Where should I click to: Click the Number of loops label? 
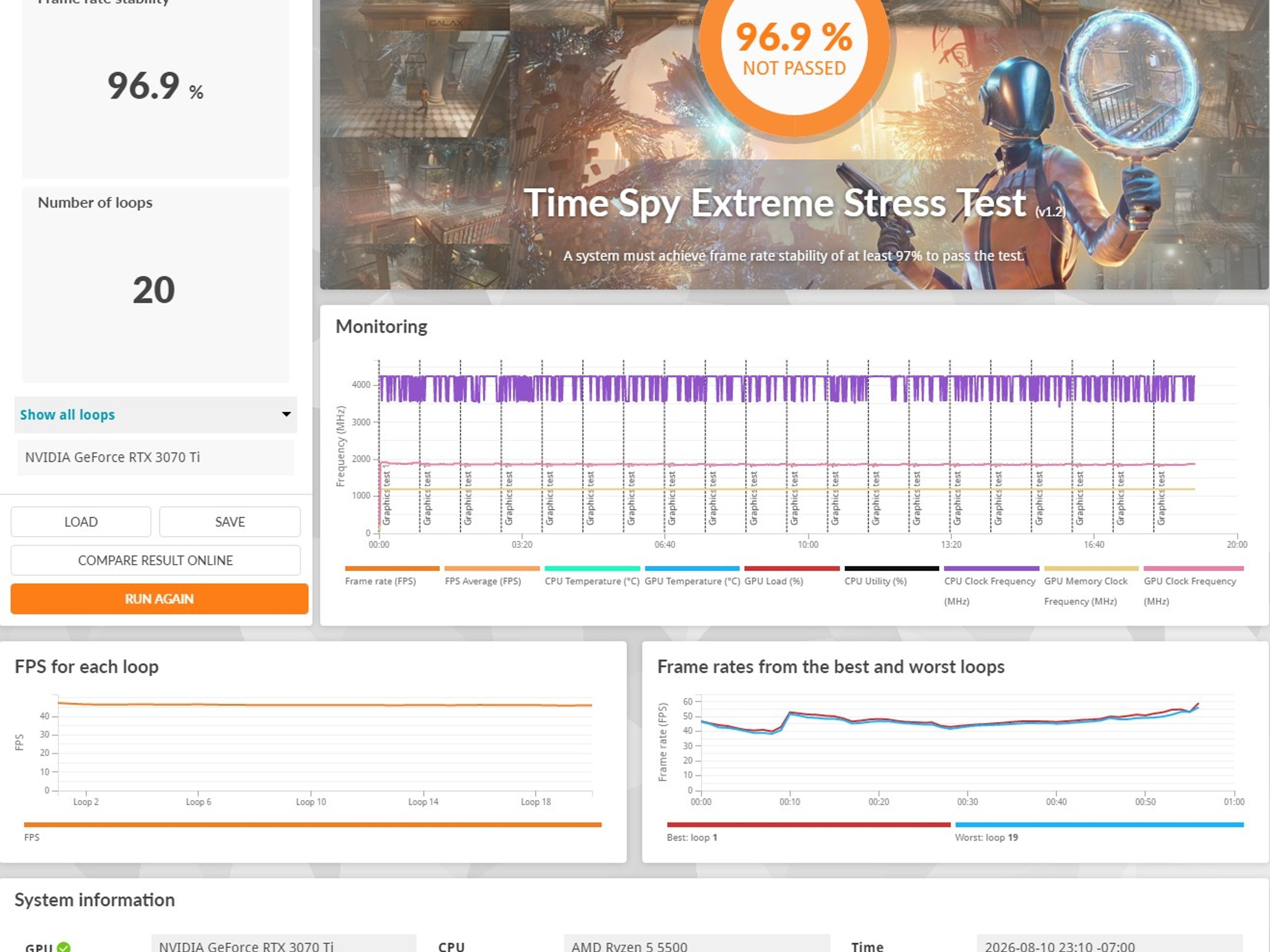tap(95, 203)
